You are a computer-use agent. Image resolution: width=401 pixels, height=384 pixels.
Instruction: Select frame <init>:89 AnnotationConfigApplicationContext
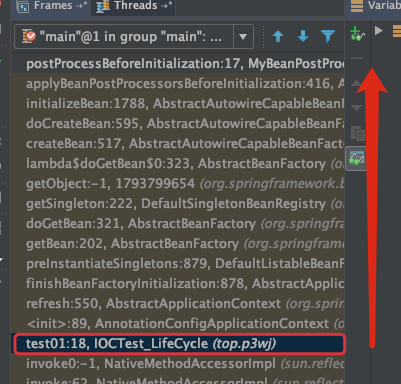178,323
